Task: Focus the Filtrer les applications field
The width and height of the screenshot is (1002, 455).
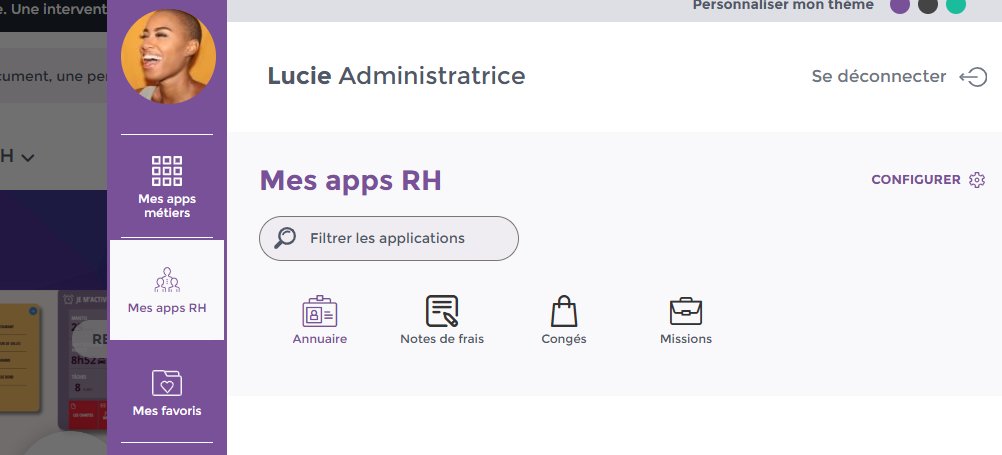Action: (x=400, y=239)
